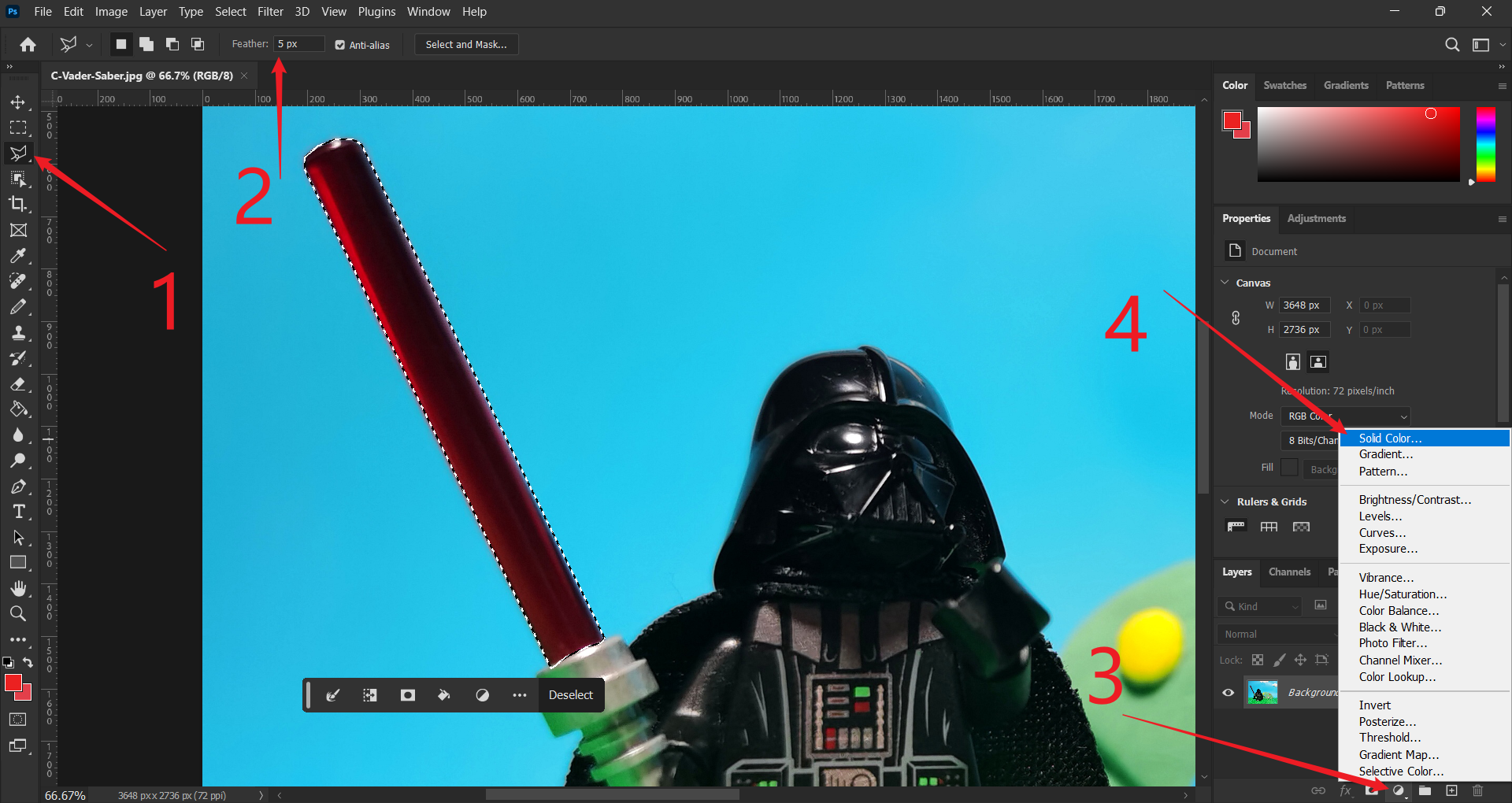
Task: Select the Eyedropper tool
Action: (x=18, y=256)
